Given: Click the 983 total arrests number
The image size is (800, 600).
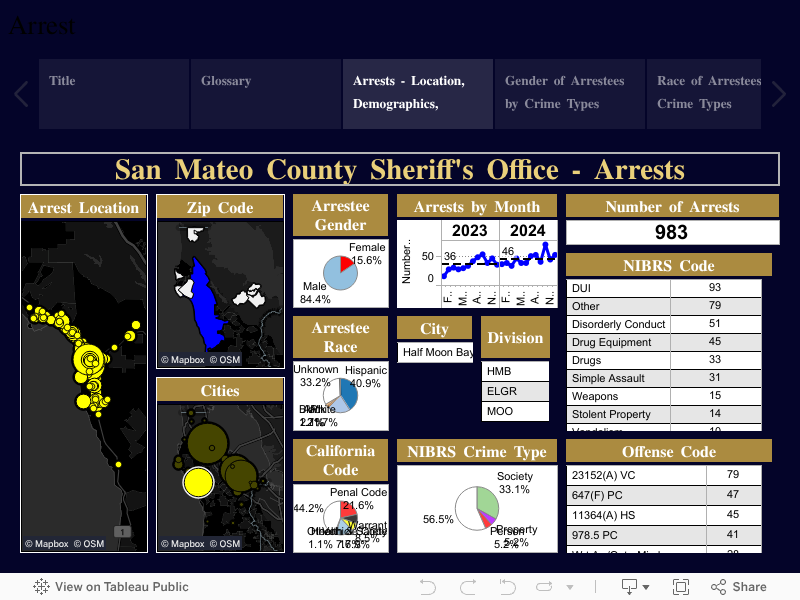Looking at the screenshot, I should (671, 232).
